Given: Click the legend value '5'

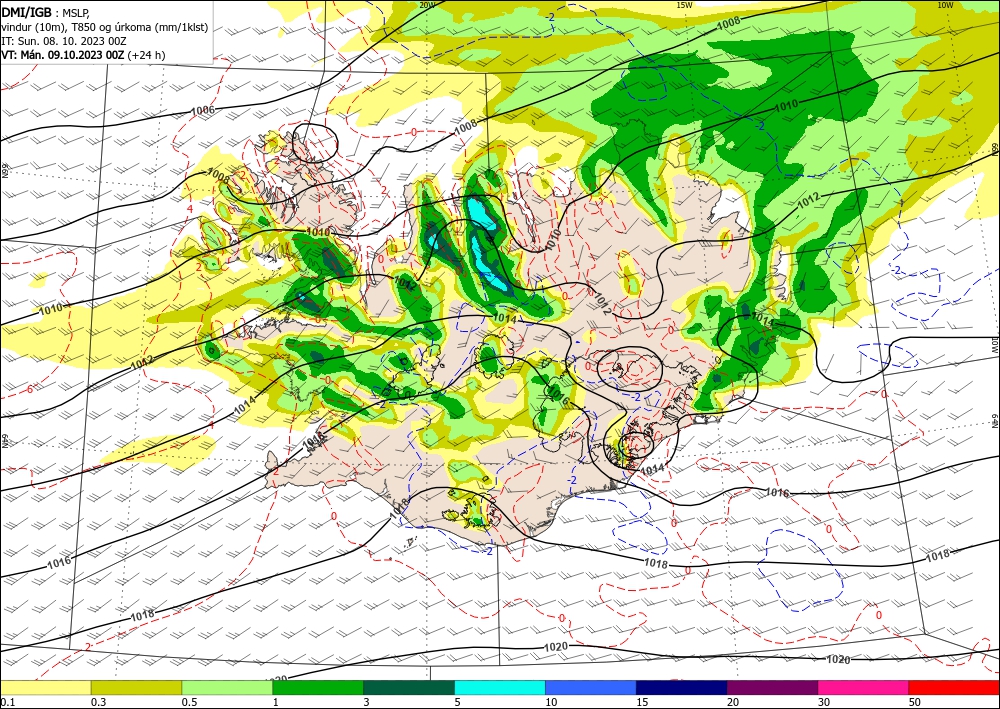Looking at the screenshot, I should [457, 702].
